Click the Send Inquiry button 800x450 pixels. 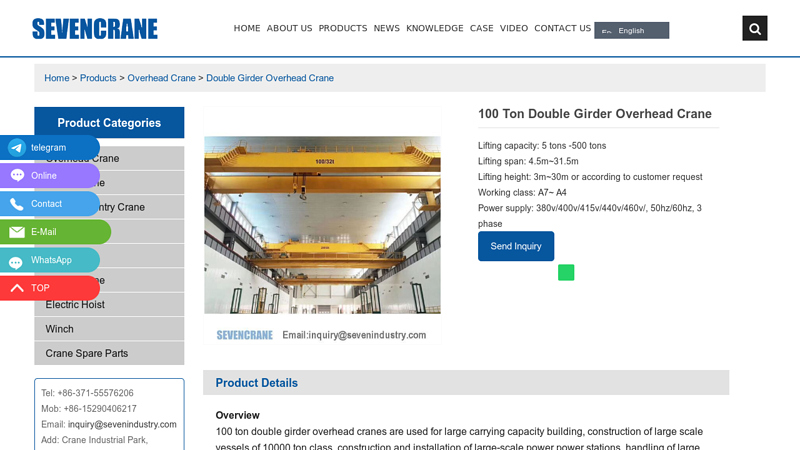pos(516,246)
